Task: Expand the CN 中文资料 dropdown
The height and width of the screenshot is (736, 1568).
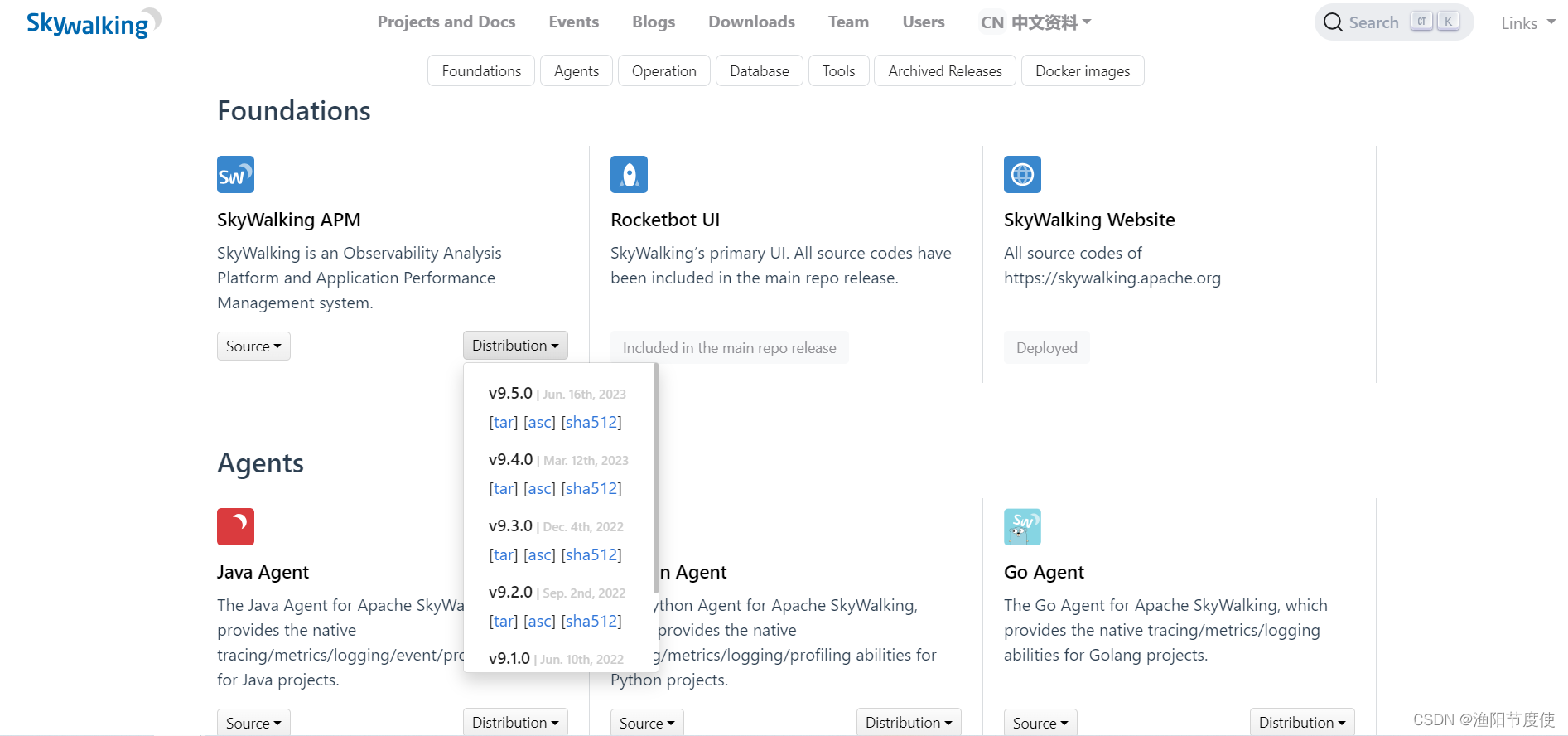Action: tap(1035, 22)
